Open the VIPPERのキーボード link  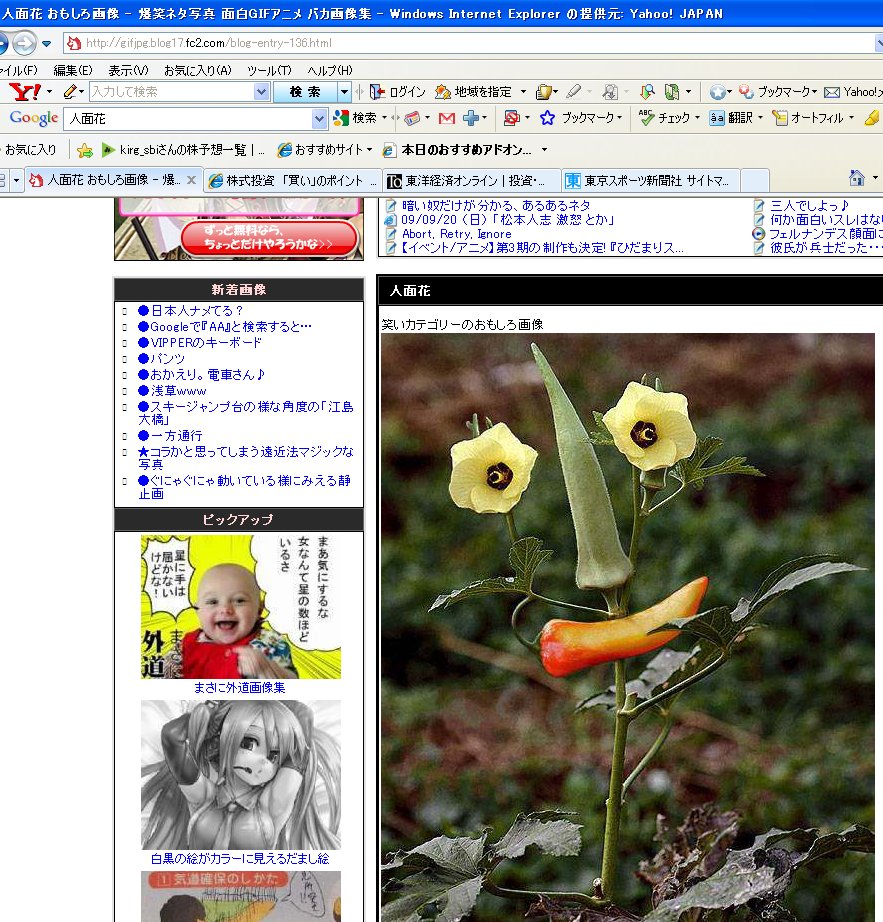coord(206,342)
